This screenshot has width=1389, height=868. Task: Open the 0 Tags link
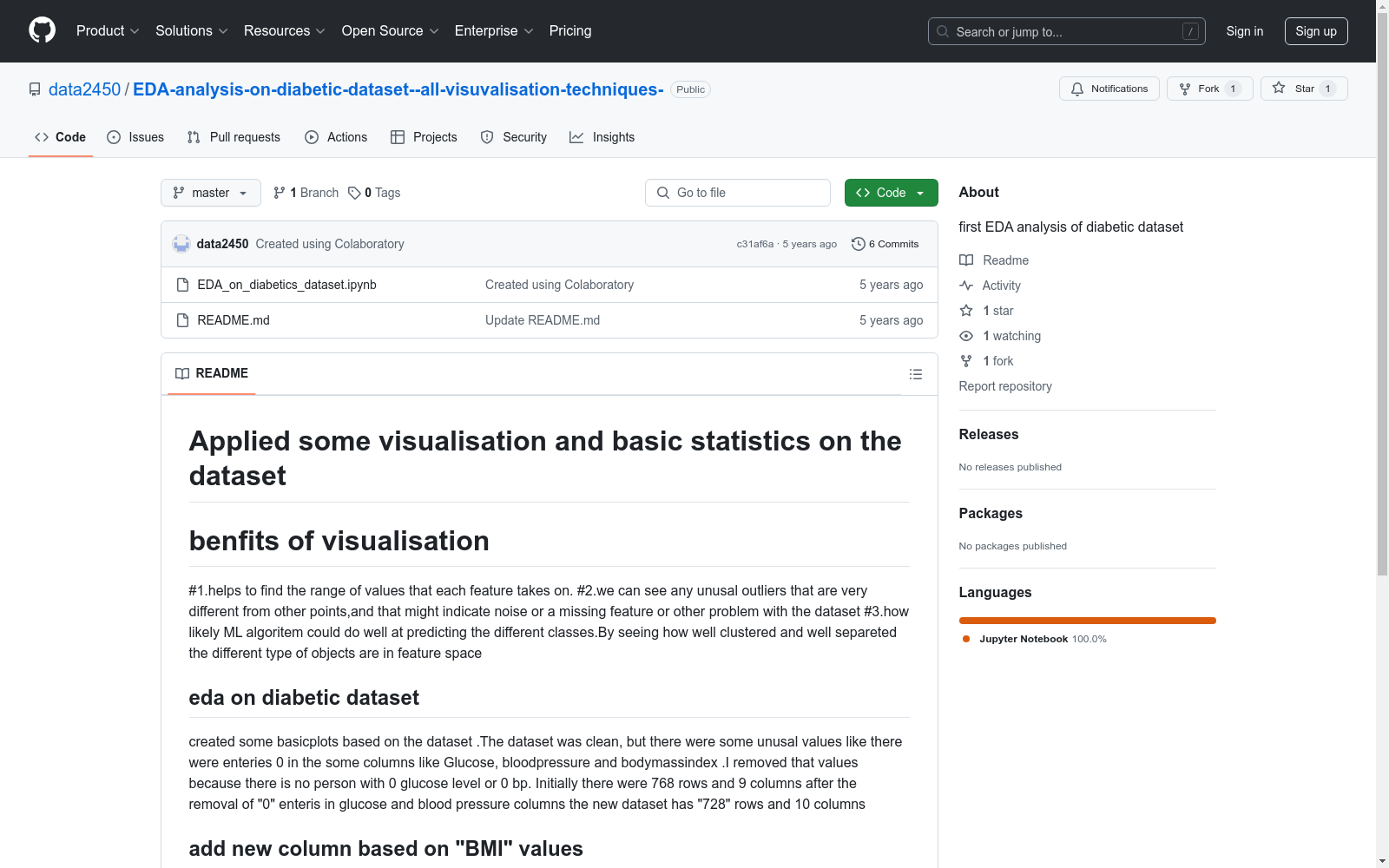click(374, 193)
